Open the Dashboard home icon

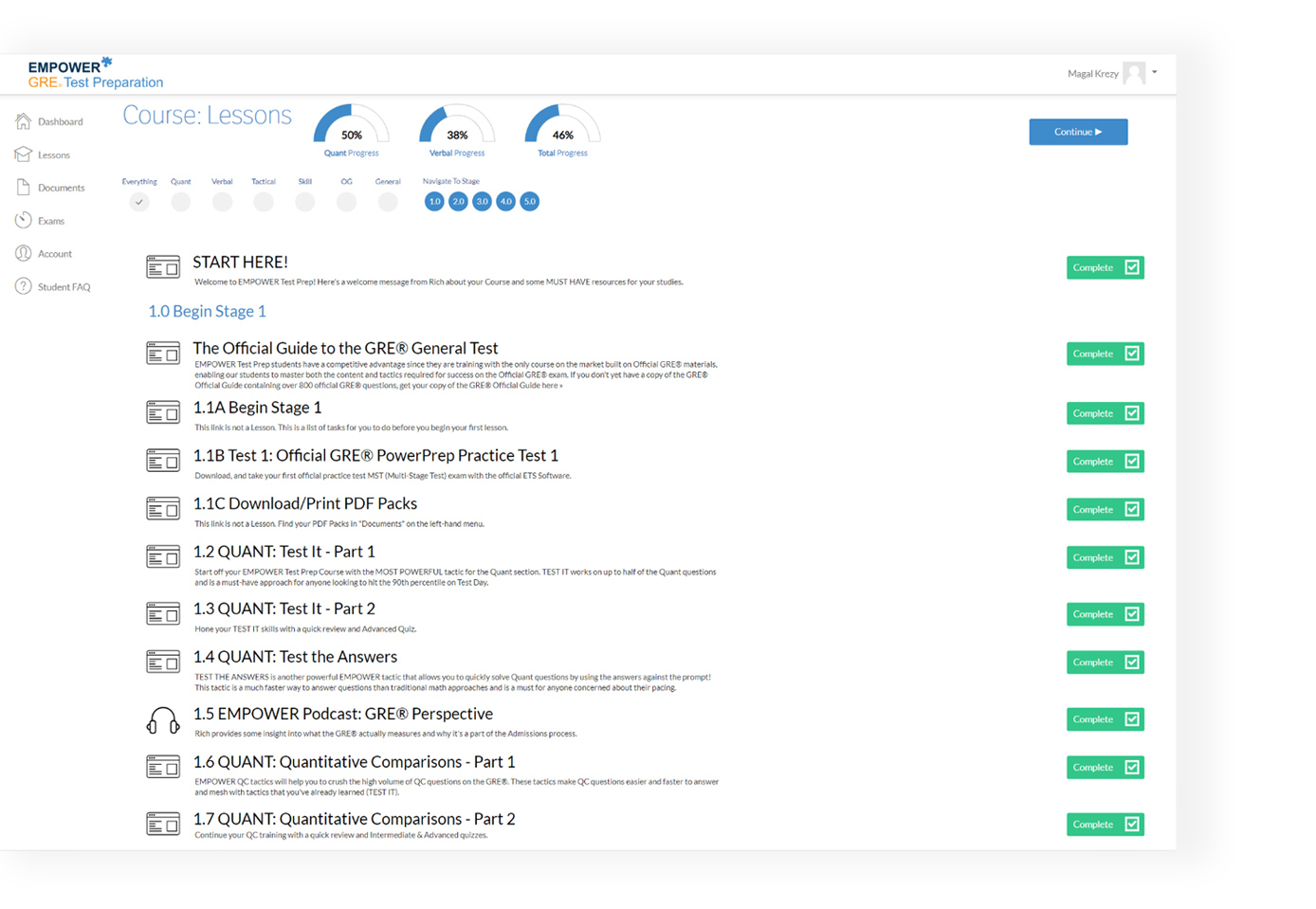coord(24,121)
